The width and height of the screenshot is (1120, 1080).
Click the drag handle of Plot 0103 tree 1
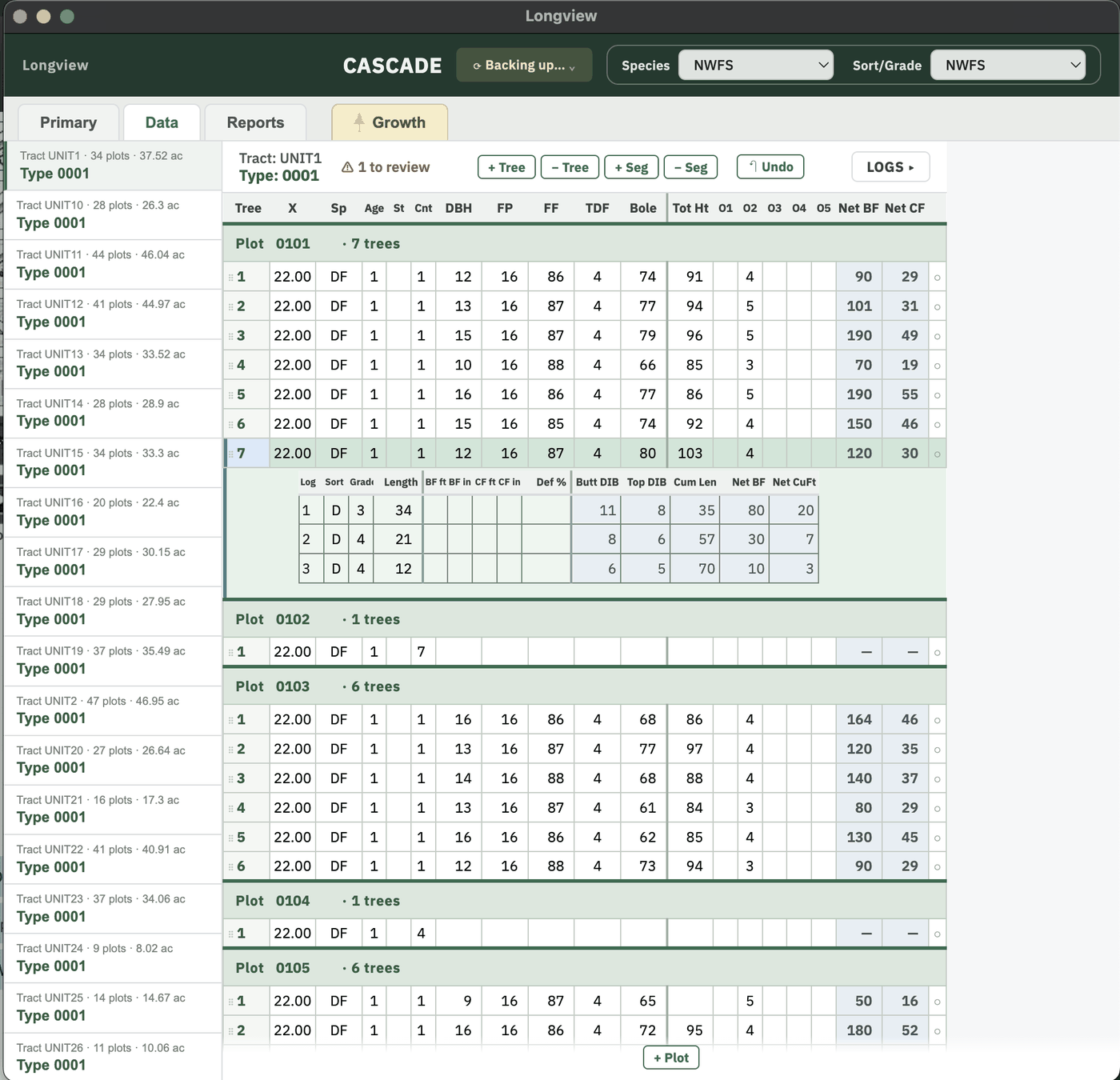(231, 720)
